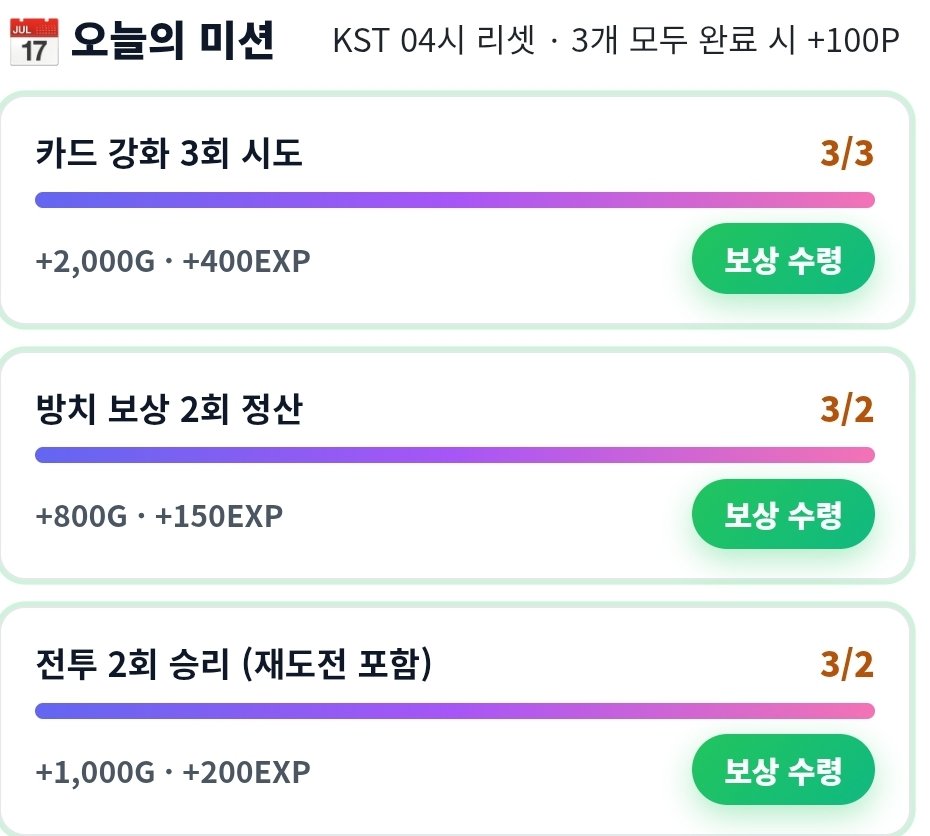The height and width of the screenshot is (836, 930).
Task: Select the 방치 보상 2회 정산 mission title
Action: point(169,409)
